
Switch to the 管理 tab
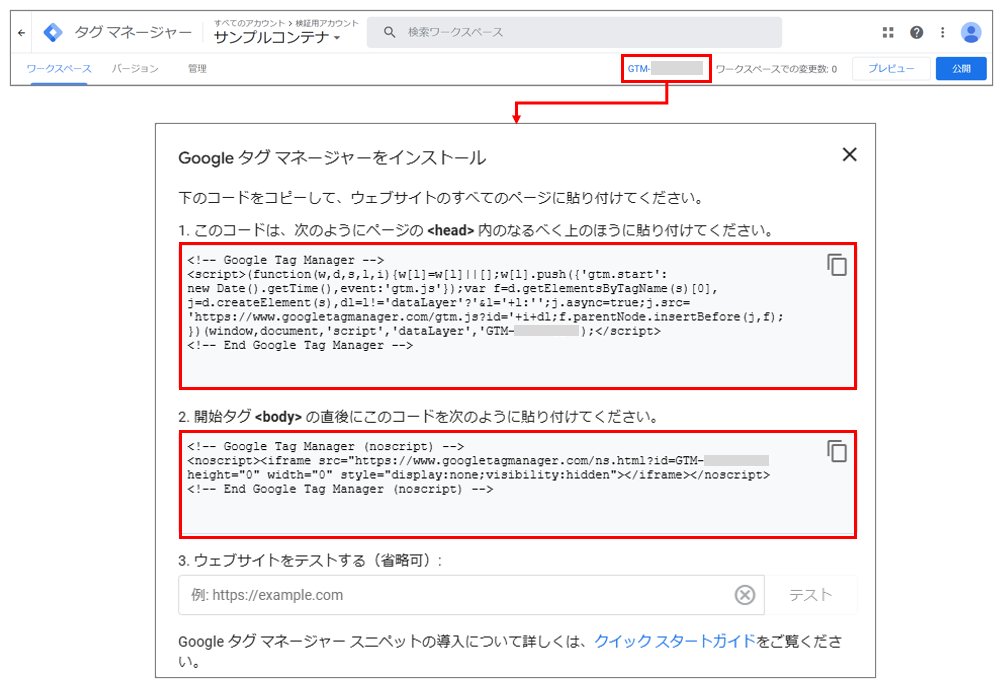coord(197,69)
